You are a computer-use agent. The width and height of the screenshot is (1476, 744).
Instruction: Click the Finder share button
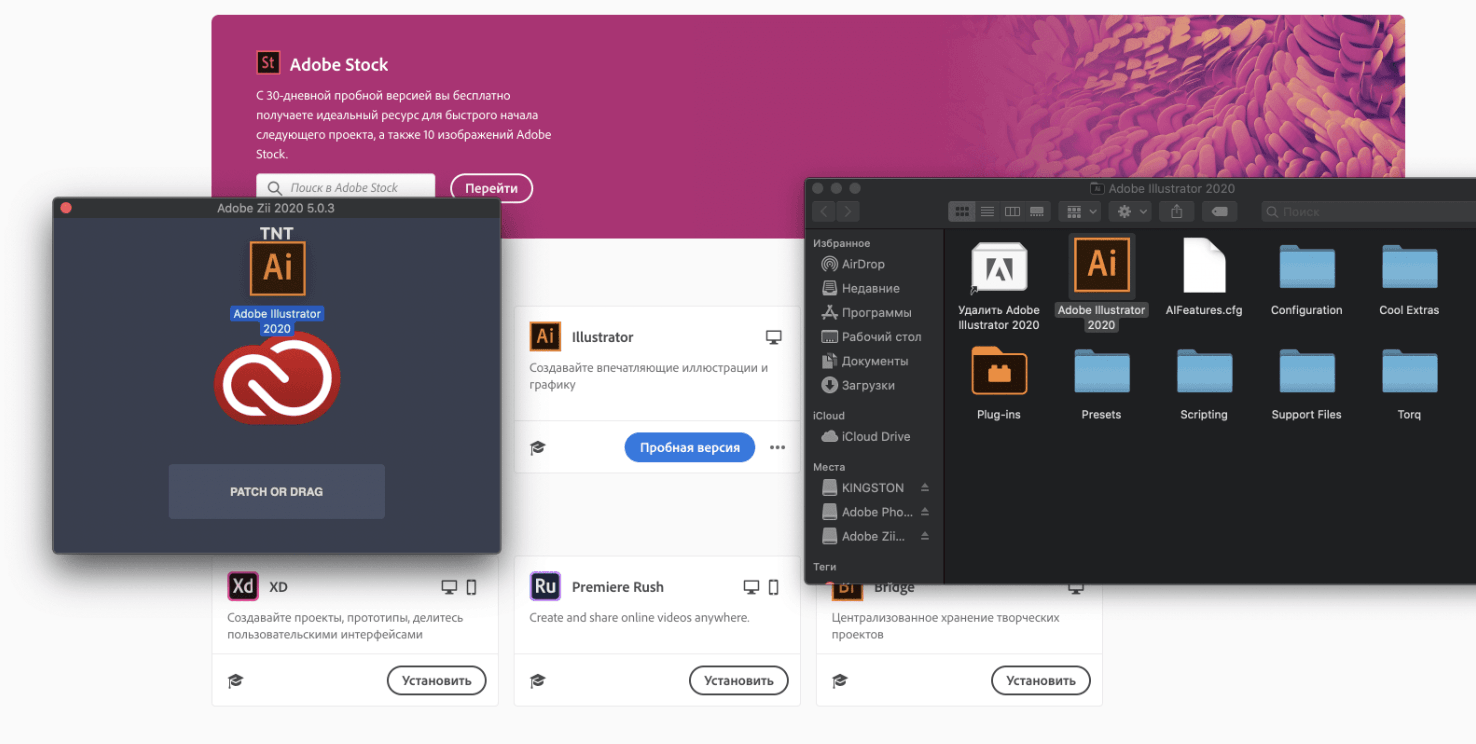coord(1177,212)
